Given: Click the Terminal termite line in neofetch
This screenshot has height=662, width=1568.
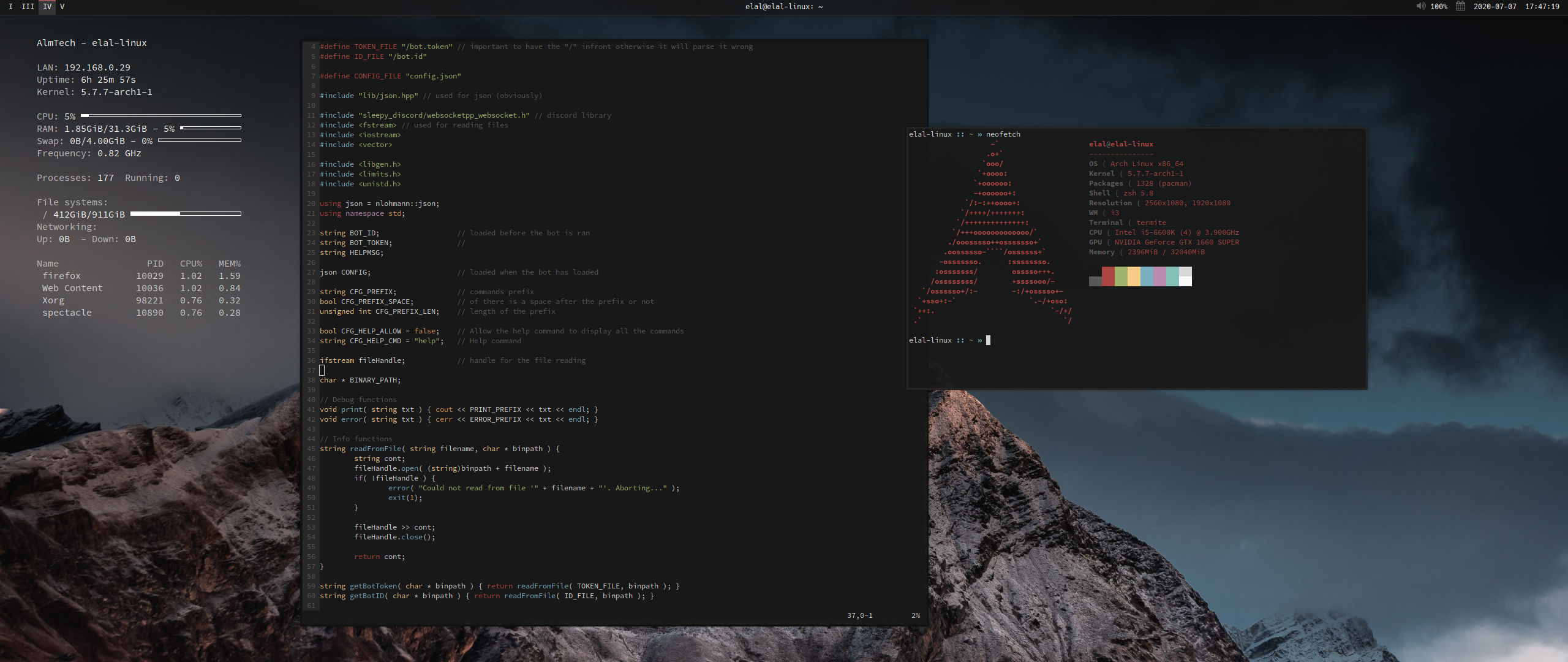Looking at the screenshot, I should [1127, 223].
